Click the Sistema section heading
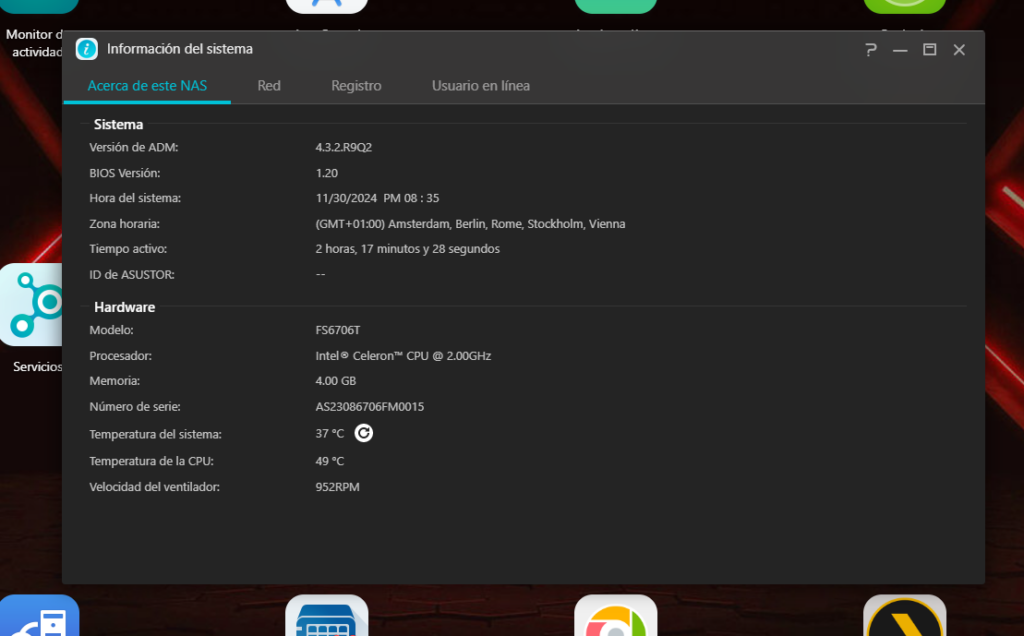1024x636 pixels. (x=118, y=124)
